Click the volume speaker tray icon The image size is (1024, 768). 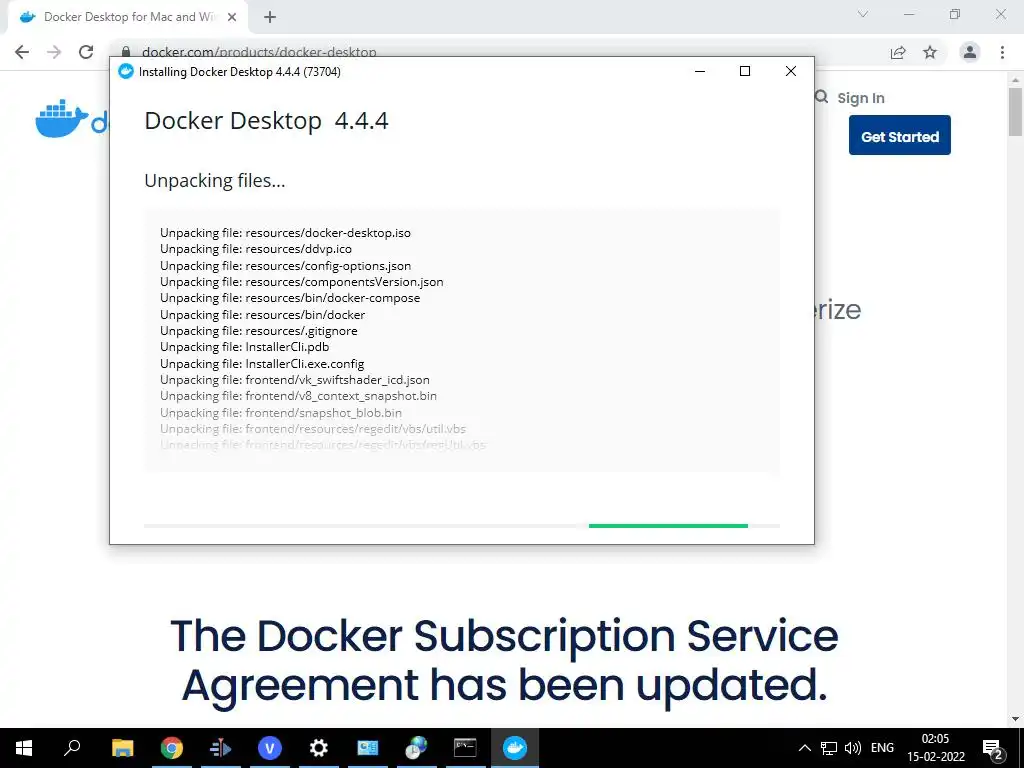(852, 748)
